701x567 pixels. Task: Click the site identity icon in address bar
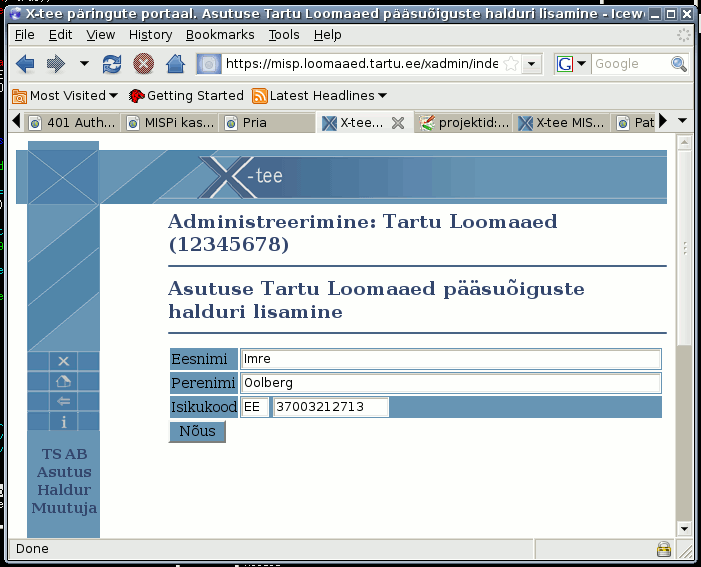[x=209, y=64]
